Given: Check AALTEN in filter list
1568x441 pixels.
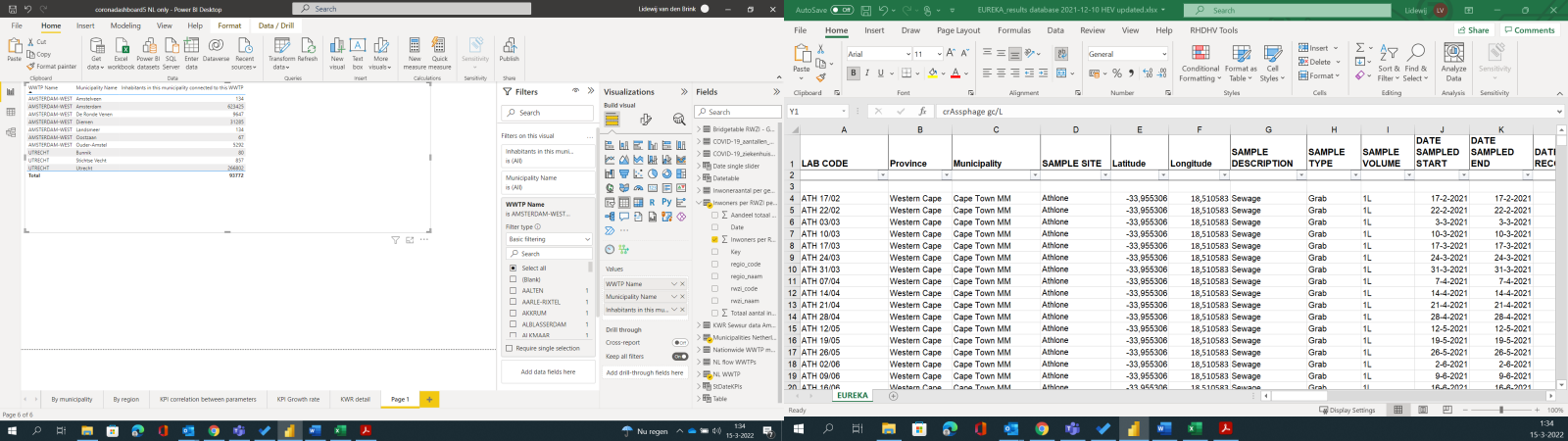Looking at the screenshot, I should [x=513, y=290].
